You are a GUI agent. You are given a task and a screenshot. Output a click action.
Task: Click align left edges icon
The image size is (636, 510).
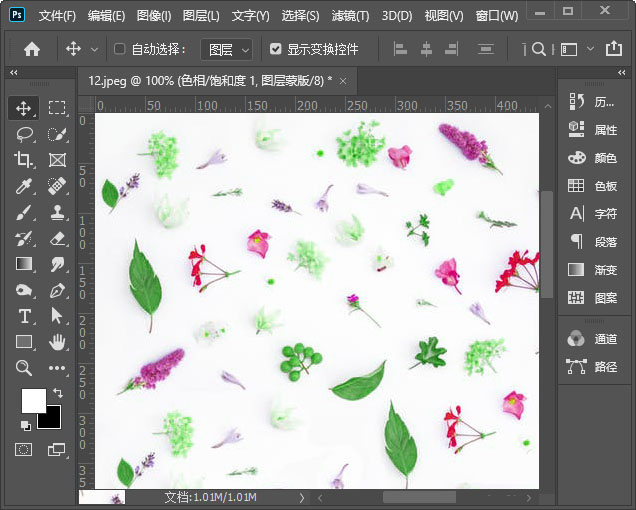[400, 49]
